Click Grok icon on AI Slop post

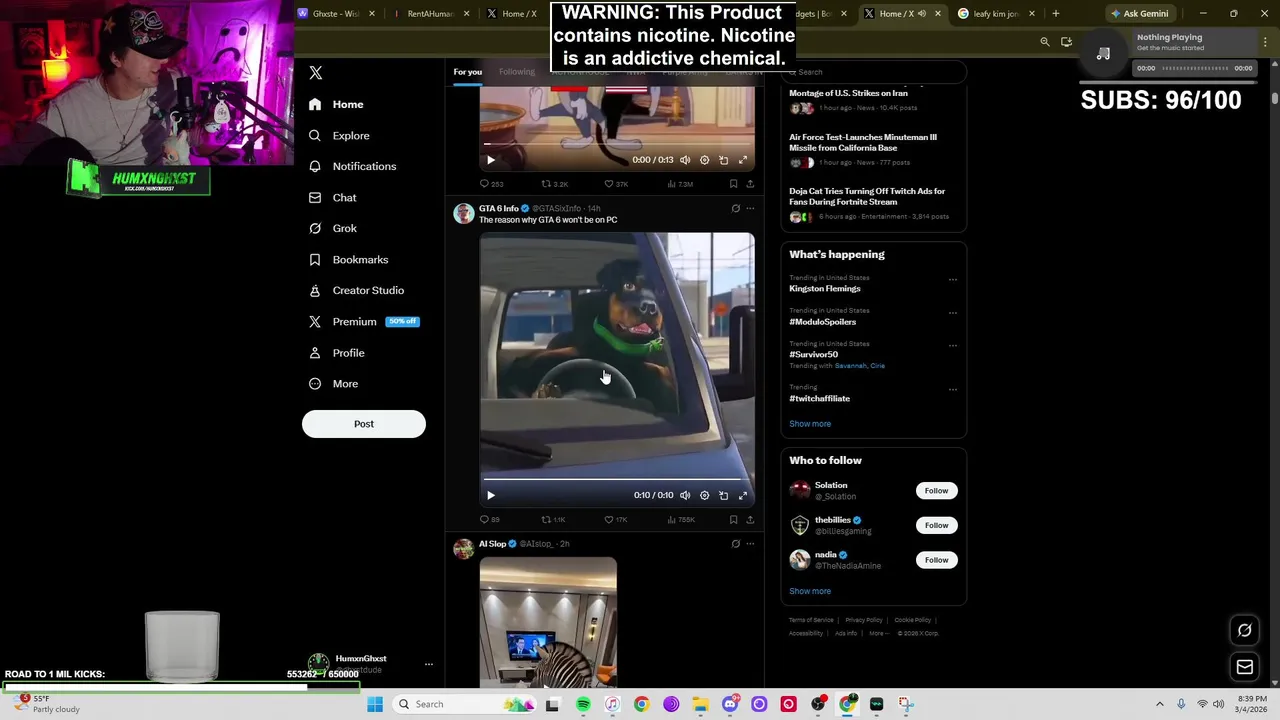[x=736, y=544]
